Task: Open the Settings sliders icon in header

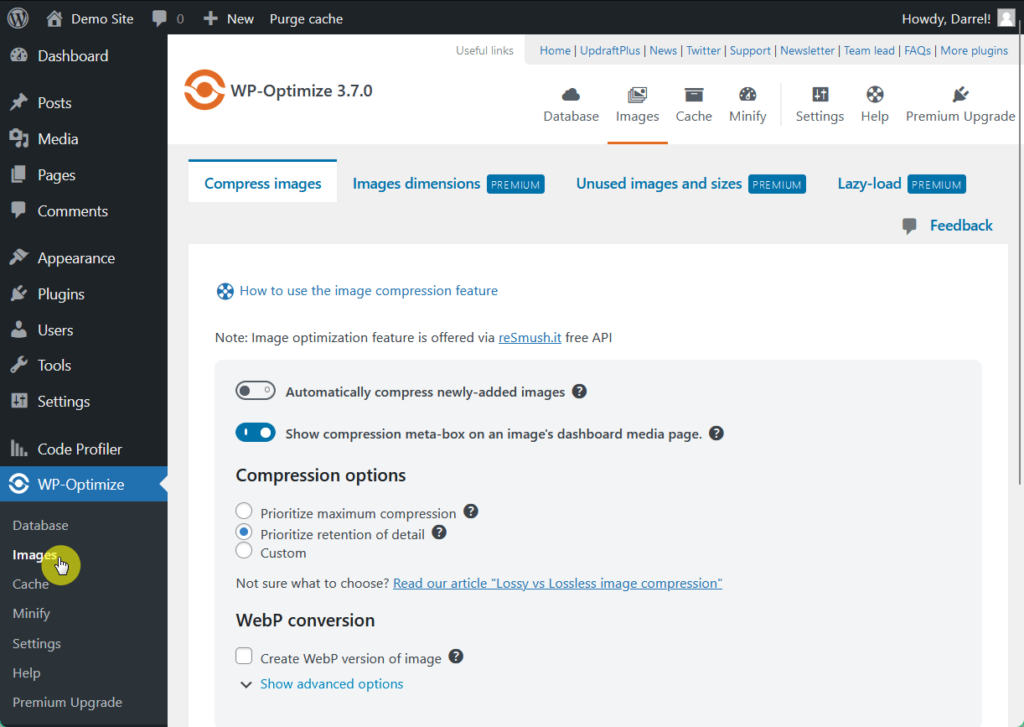Action: [x=820, y=95]
